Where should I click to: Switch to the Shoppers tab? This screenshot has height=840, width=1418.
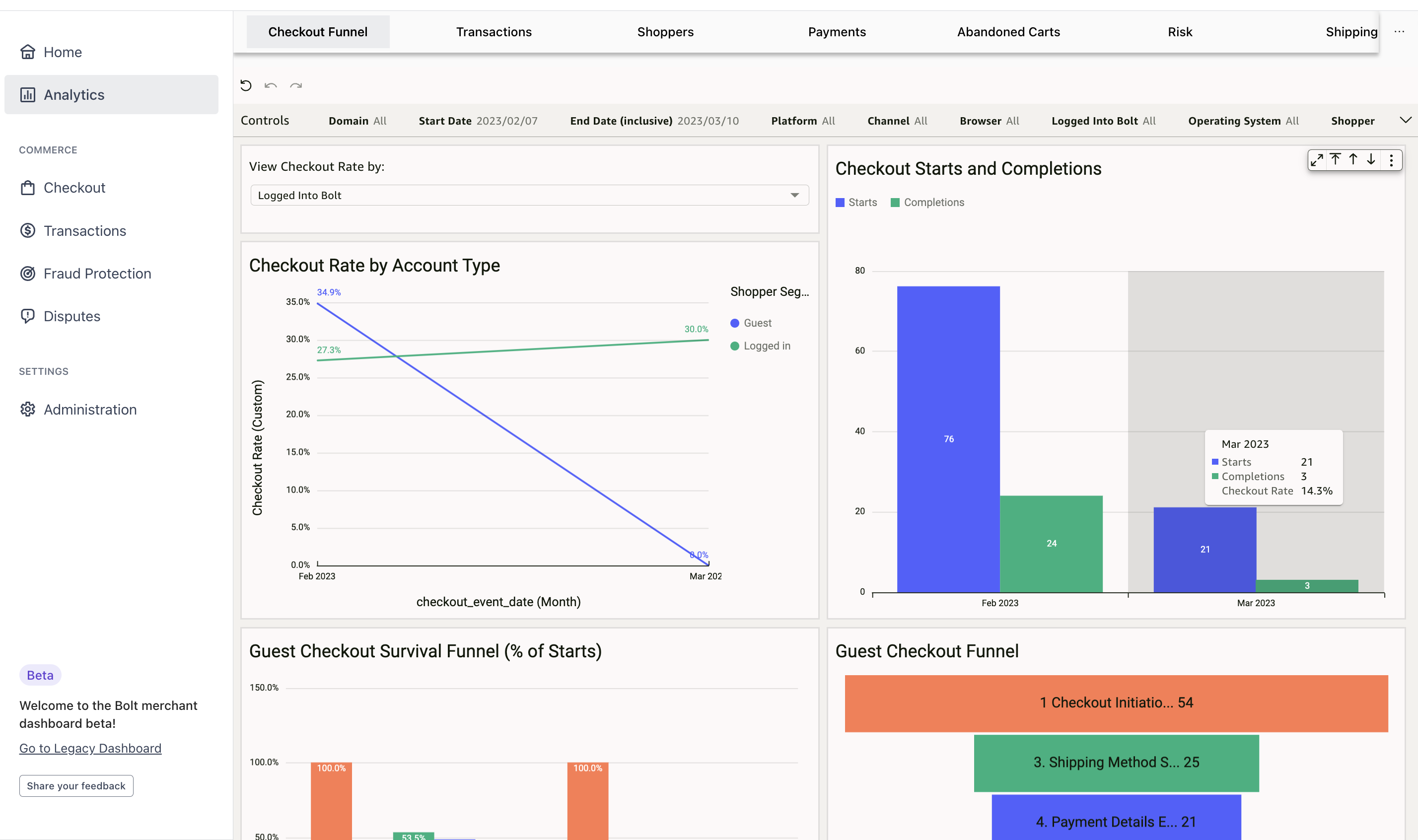[x=666, y=32]
